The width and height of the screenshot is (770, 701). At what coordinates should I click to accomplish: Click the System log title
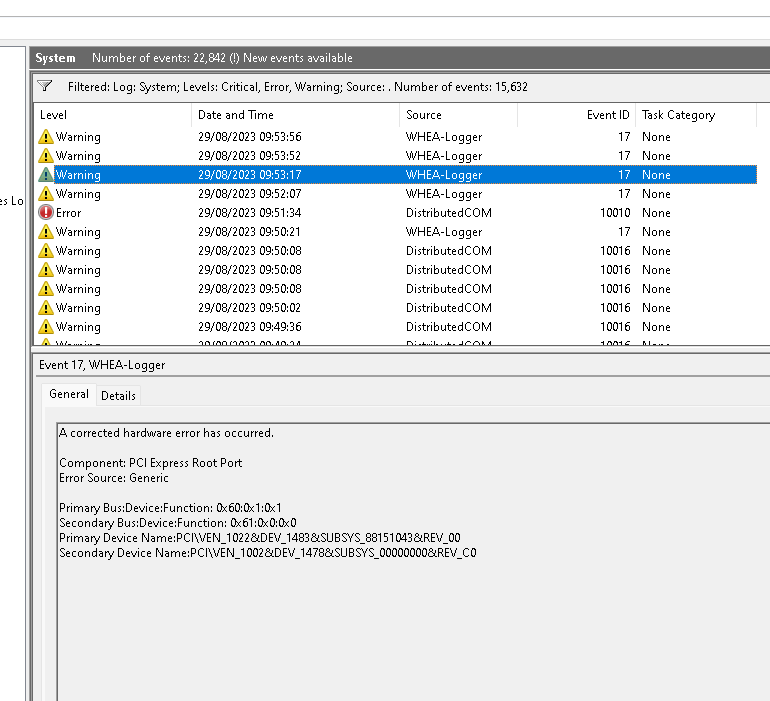tap(55, 58)
